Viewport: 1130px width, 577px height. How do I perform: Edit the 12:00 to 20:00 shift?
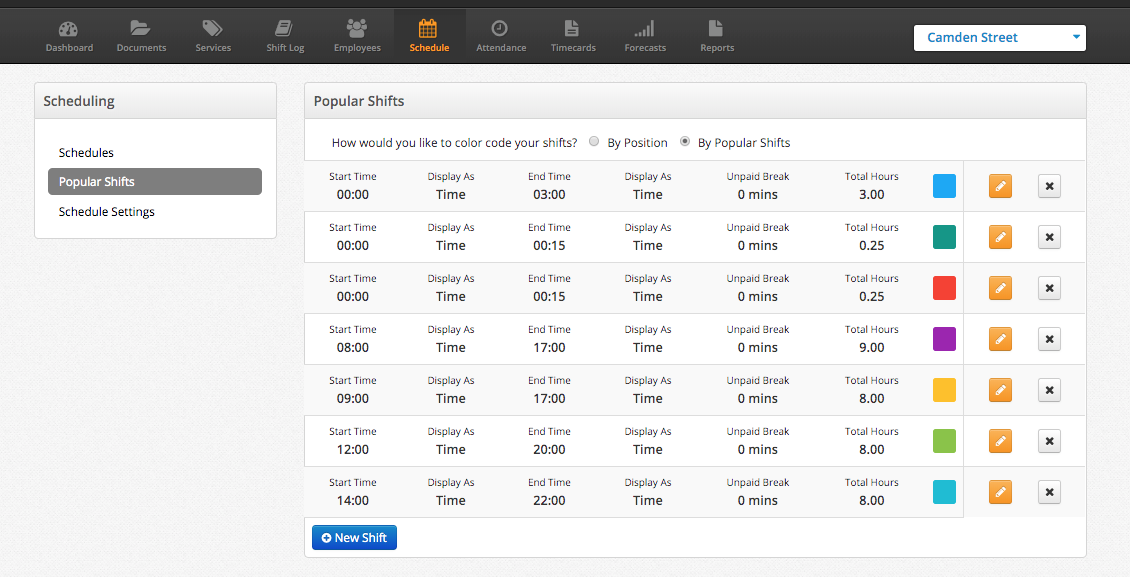click(x=1000, y=441)
